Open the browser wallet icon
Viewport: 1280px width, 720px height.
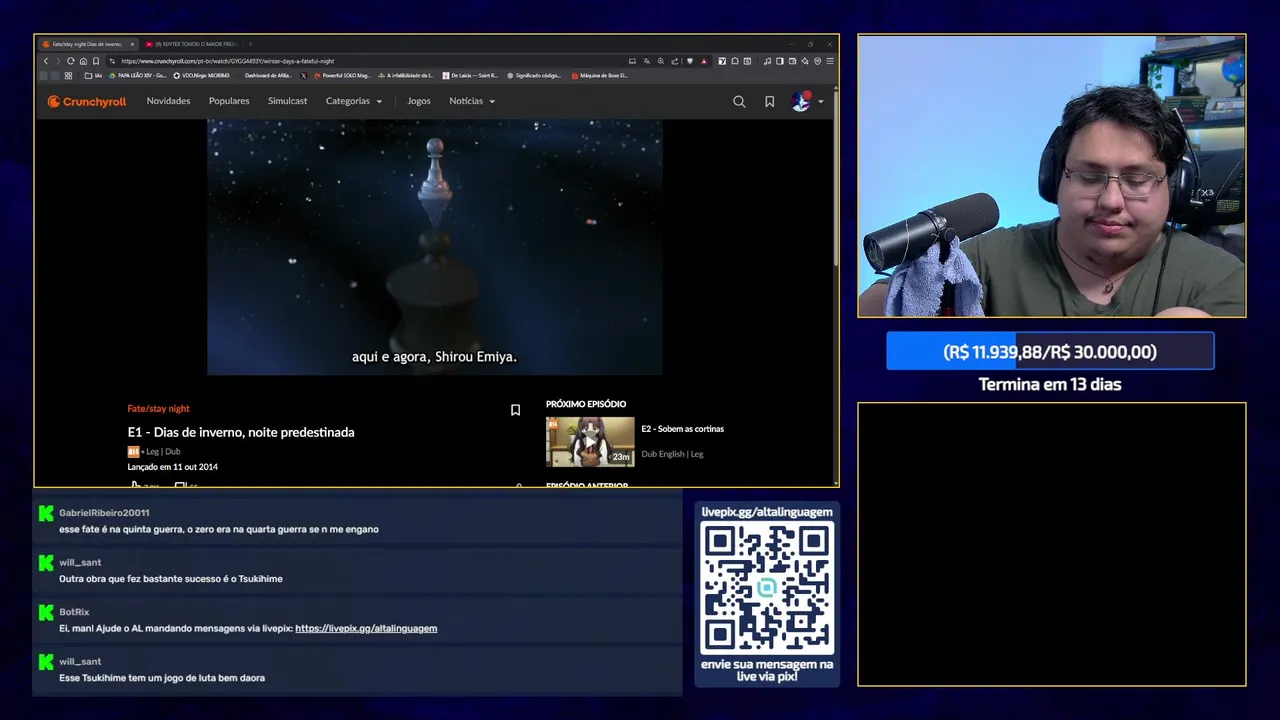[792, 61]
